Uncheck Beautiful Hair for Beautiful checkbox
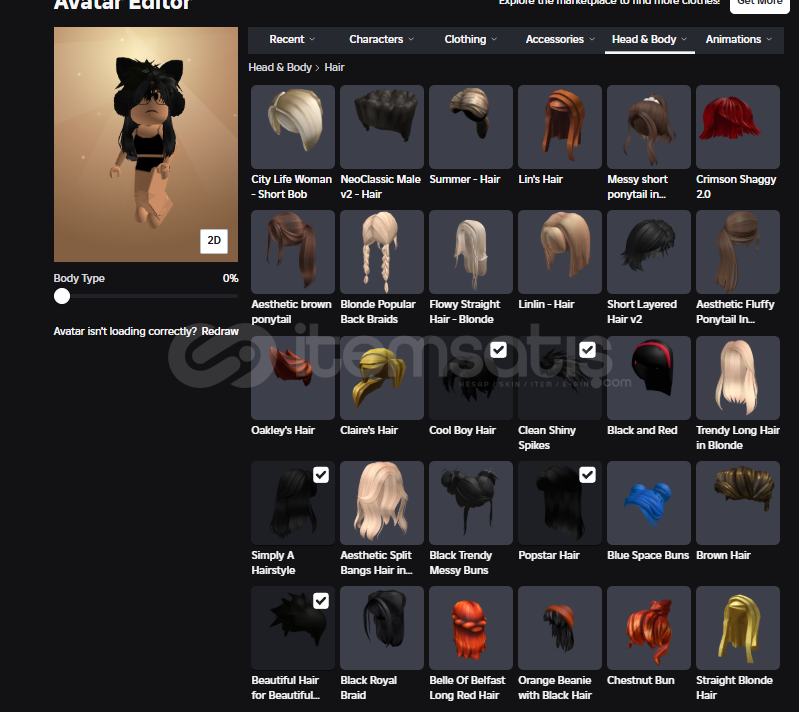Image resolution: width=799 pixels, height=712 pixels. click(x=321, y=600)
